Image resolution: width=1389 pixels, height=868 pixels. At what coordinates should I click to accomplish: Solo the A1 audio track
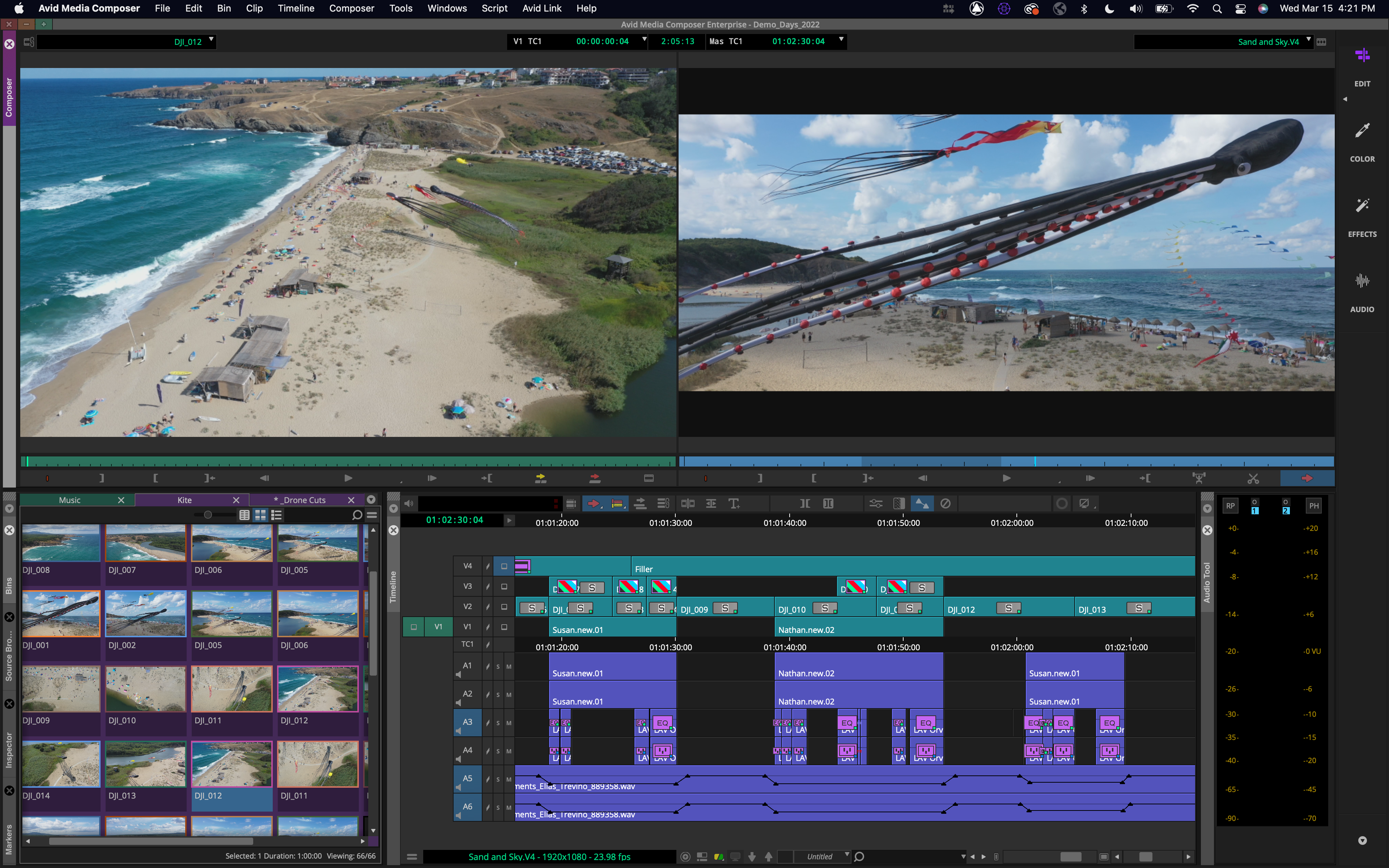point(498,667)
